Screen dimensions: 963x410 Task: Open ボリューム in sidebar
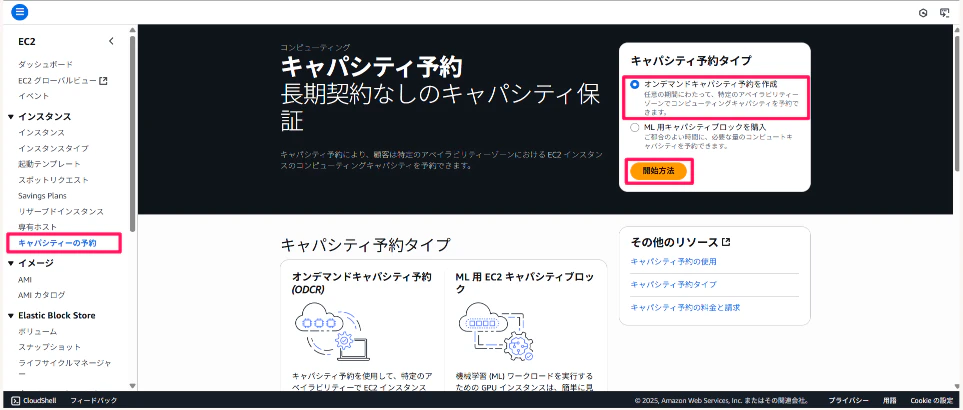37,331
